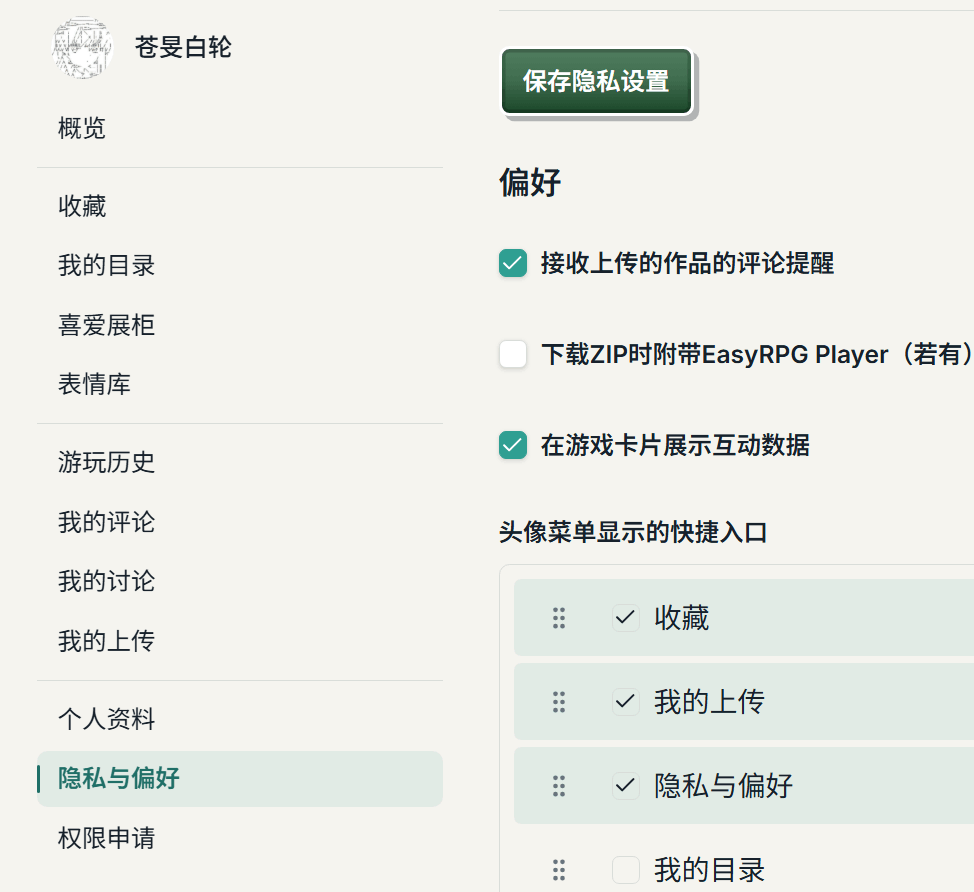Screen dimensions: 974x892
Task: Click the 接收上传的作品的评论提醒 label text
Action: point(687,263)
